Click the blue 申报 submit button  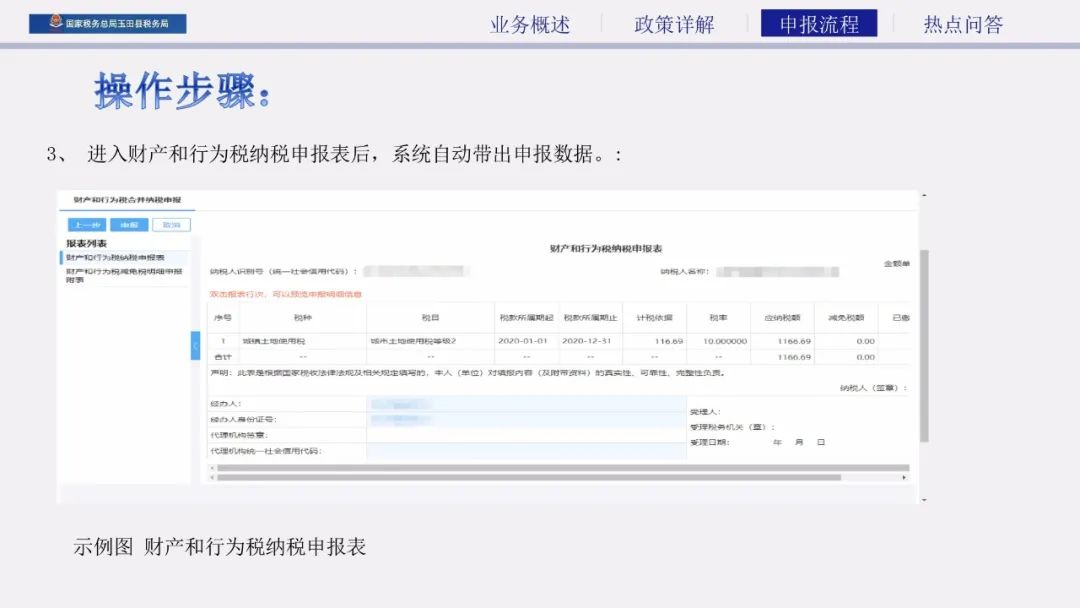(129, 225)
